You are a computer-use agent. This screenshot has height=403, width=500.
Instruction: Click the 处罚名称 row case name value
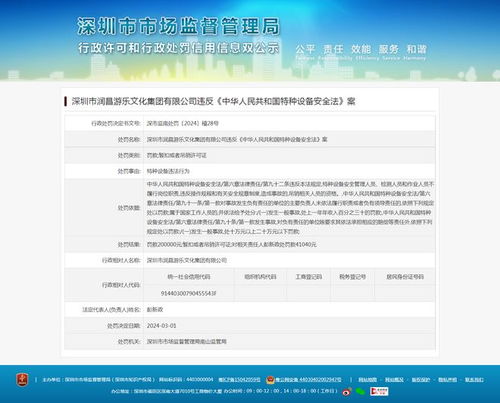237,139
